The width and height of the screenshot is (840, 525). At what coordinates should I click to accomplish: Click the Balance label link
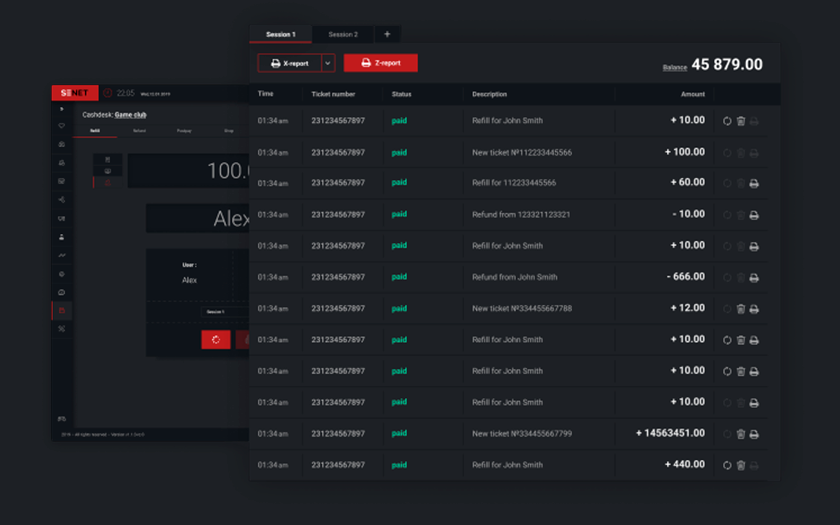tap(675, 67)
